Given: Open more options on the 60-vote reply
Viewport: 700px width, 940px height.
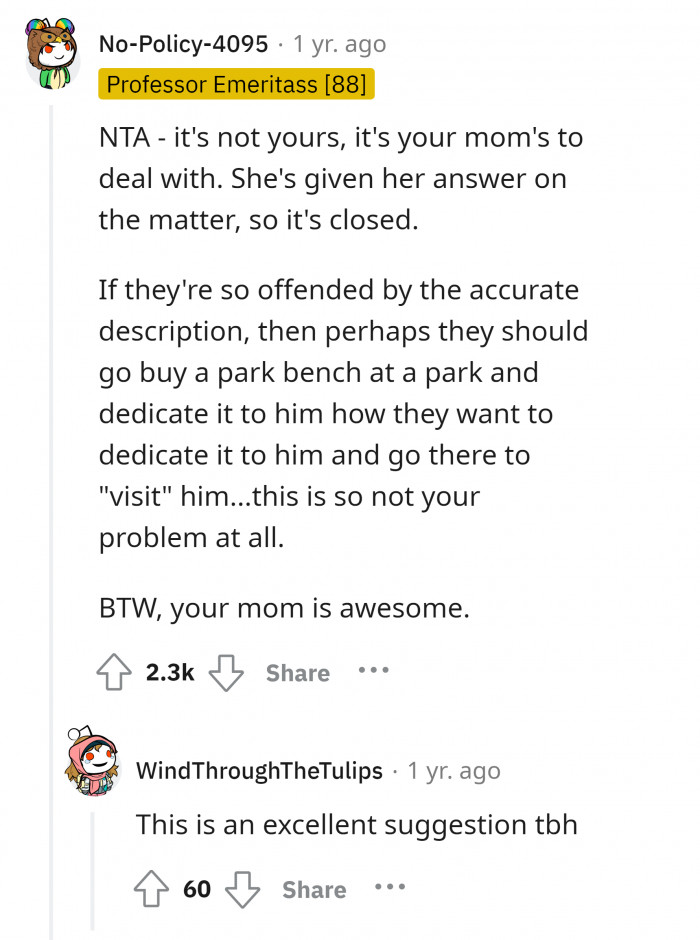Looking at the screenshot, I should coord(390,888).
